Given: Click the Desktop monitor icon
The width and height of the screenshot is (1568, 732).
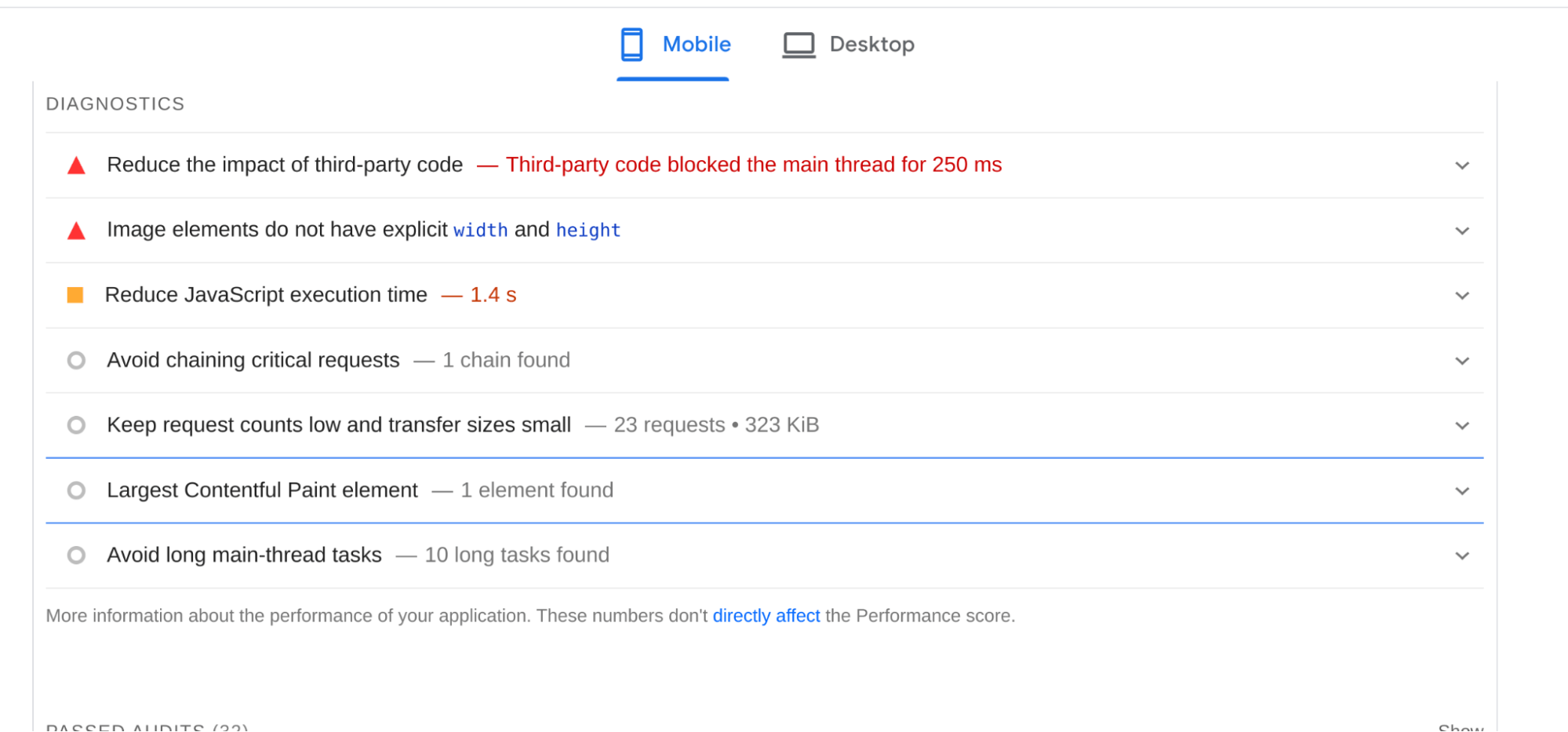Looking at the screenshot, I should (x=798, y=44).
